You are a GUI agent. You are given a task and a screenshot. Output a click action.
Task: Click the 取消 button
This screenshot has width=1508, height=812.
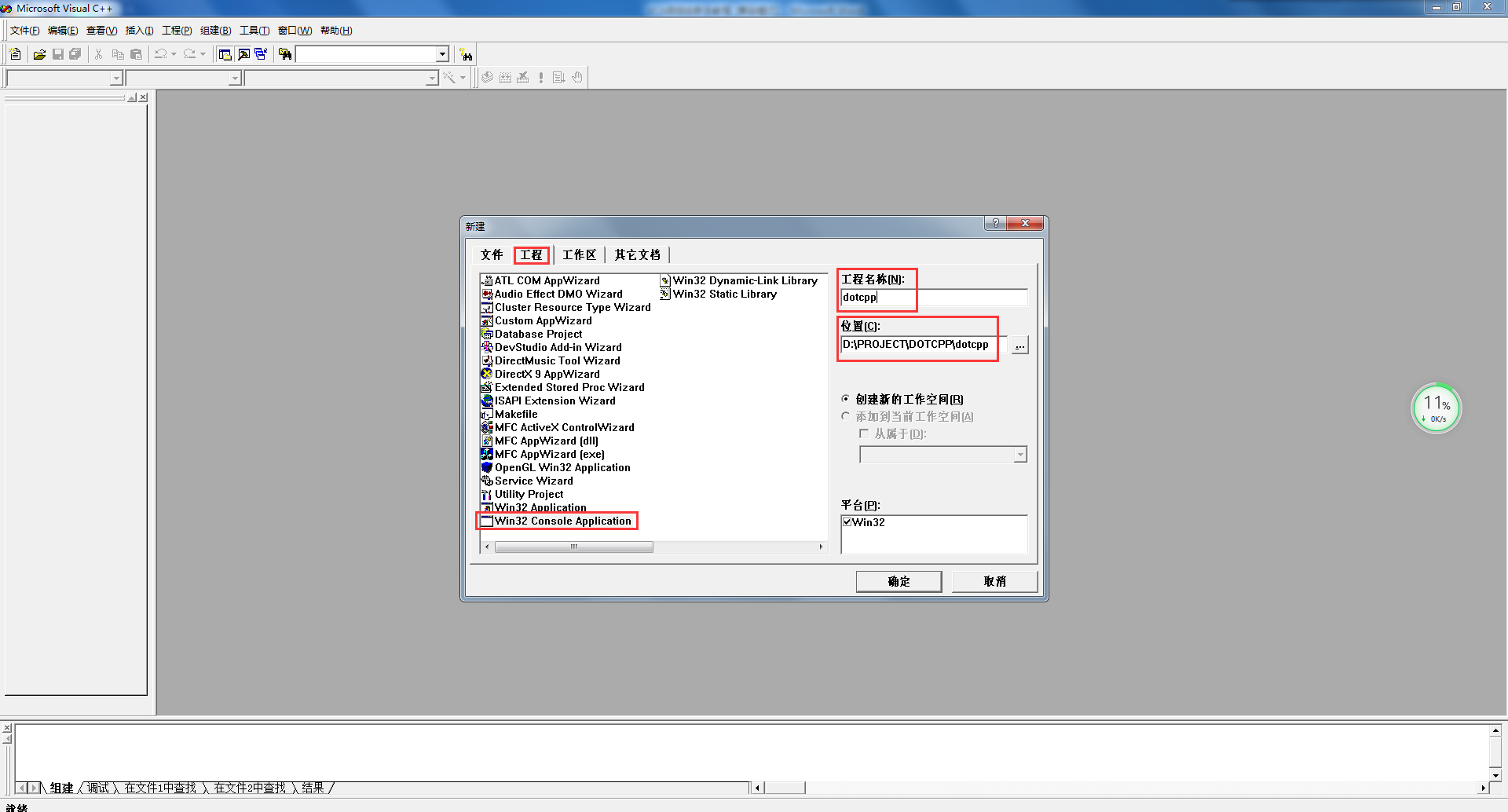tap(994, 581)
